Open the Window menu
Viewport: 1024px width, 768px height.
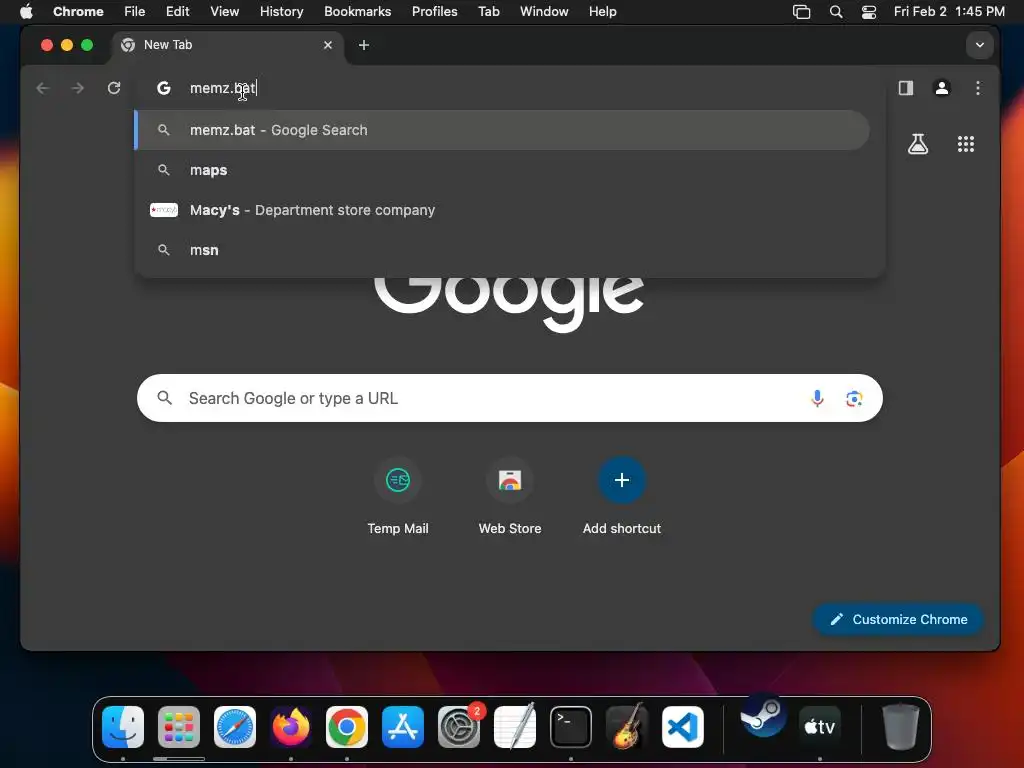tap(544, 11)
